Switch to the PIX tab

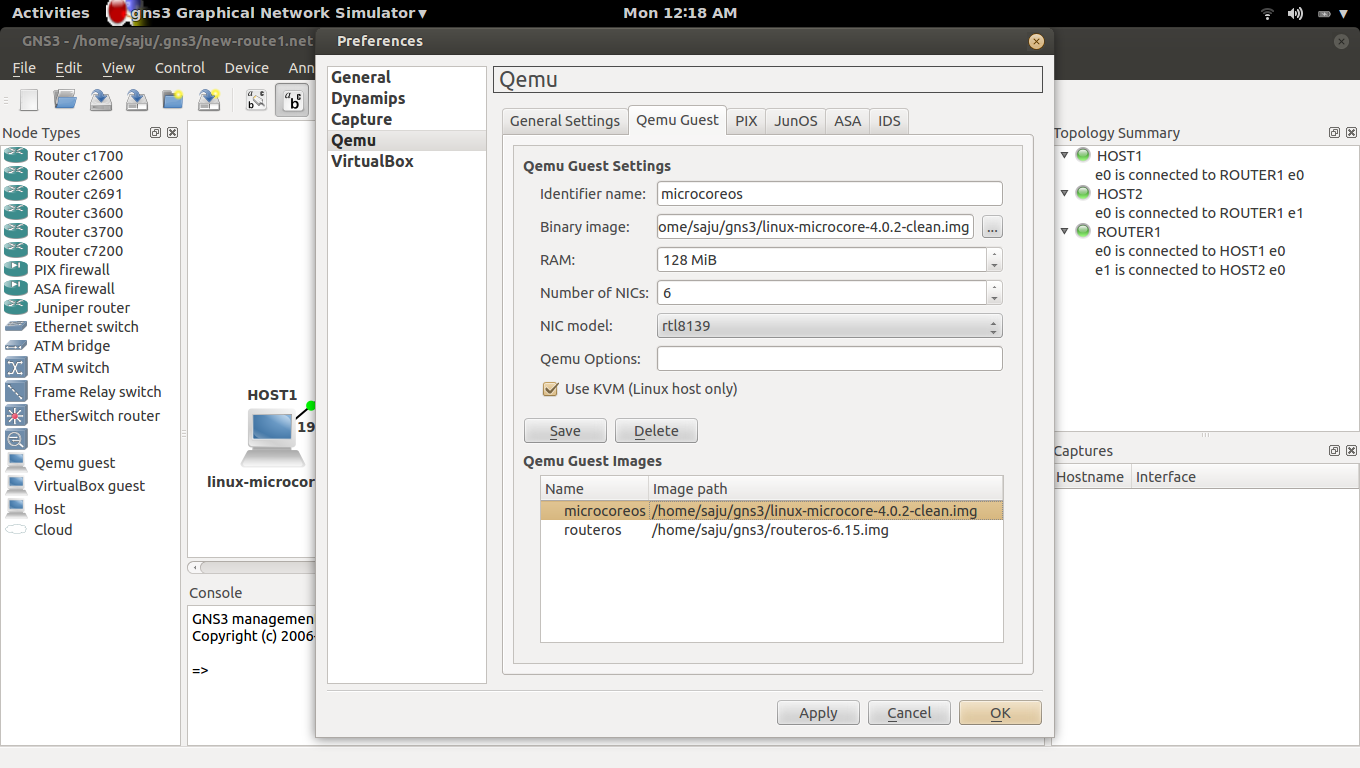[x=746, y=121]
